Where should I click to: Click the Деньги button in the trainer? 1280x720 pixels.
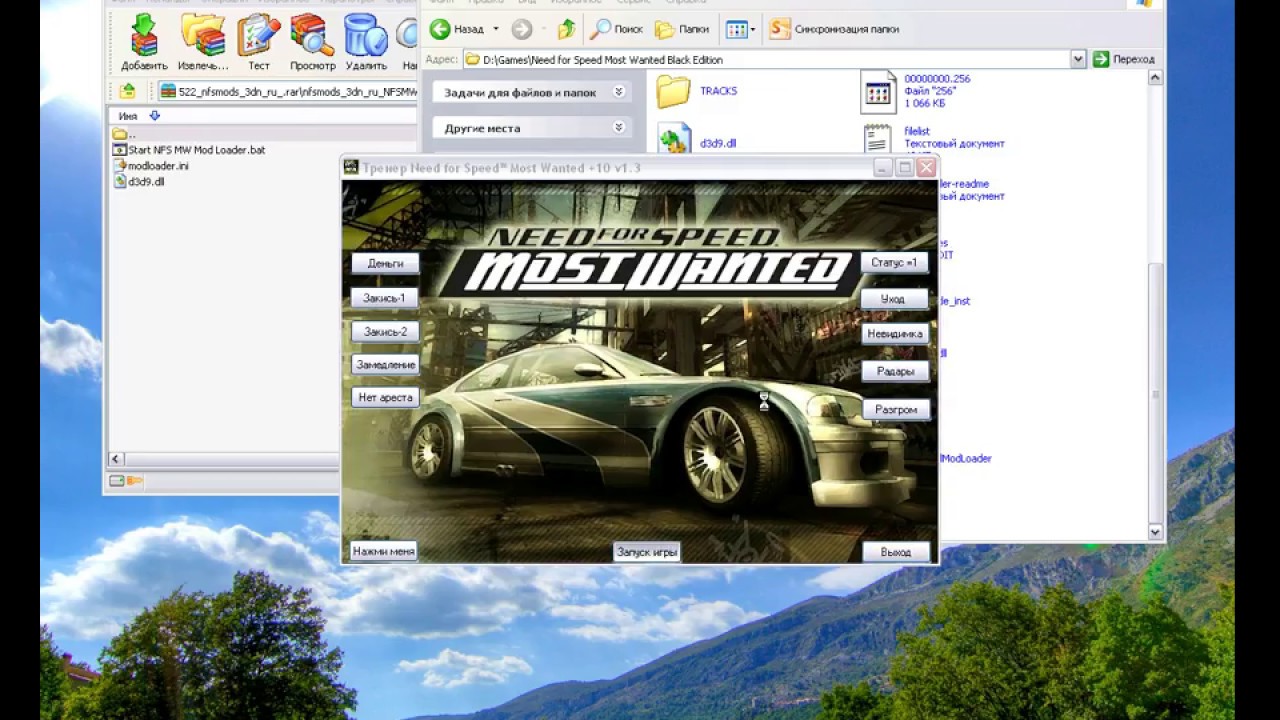(385, 263)
